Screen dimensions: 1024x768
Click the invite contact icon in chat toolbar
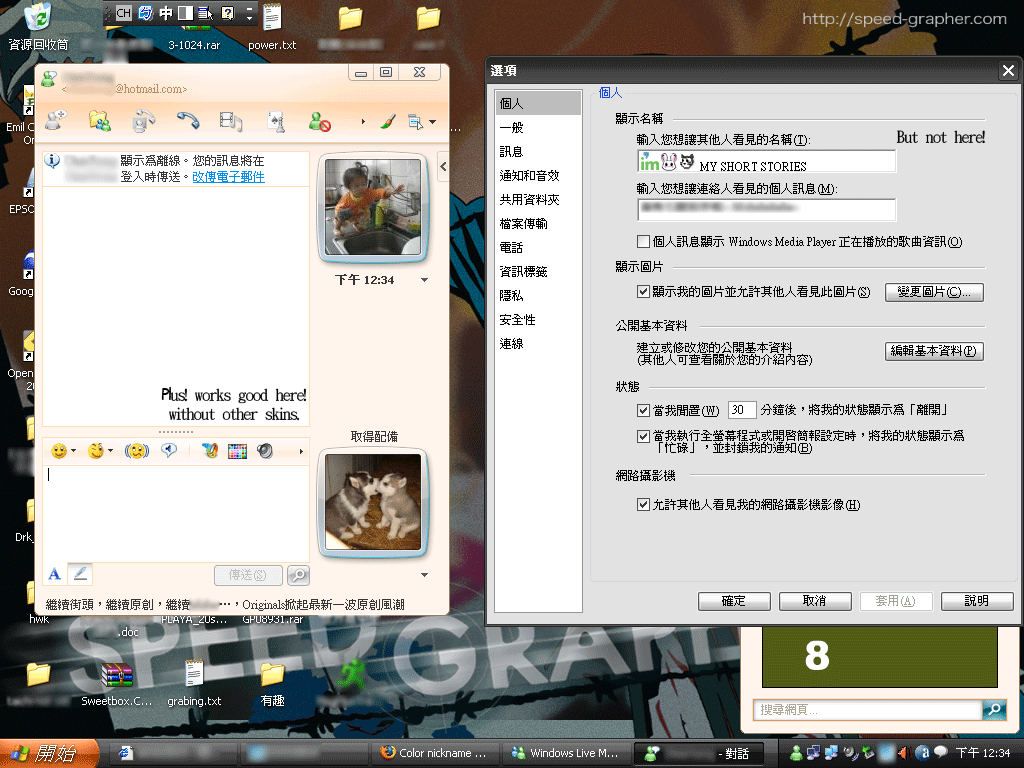coord(55,121)
